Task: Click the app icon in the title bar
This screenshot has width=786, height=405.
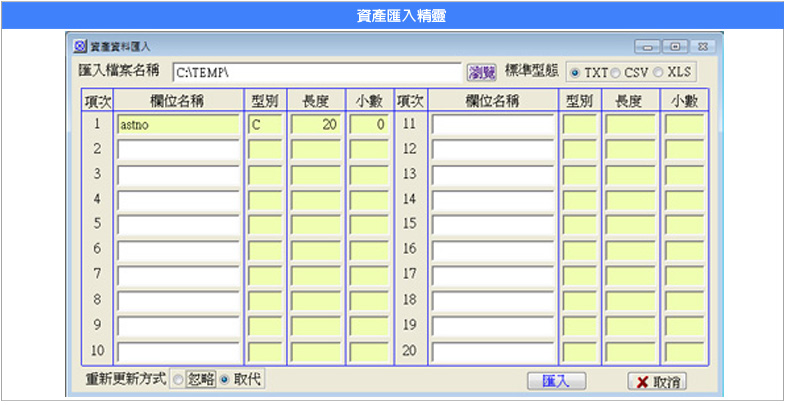Action: coord(81,47)
